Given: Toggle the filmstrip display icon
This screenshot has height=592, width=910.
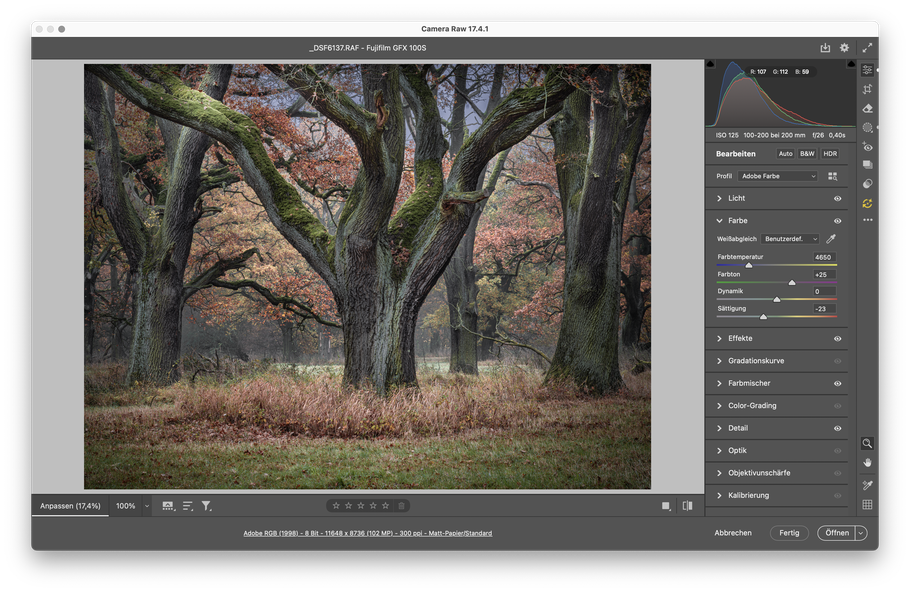Looking at the screenshot, I should coord(168,506).
